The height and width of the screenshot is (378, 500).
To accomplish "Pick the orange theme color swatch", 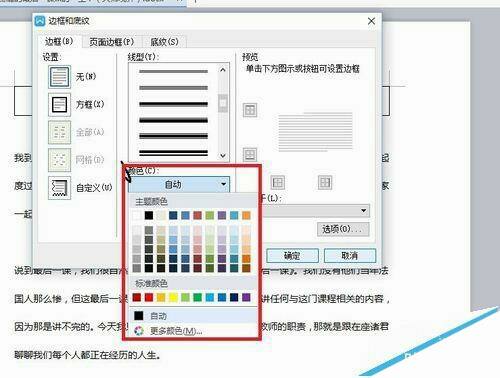I will click(246, 215).
